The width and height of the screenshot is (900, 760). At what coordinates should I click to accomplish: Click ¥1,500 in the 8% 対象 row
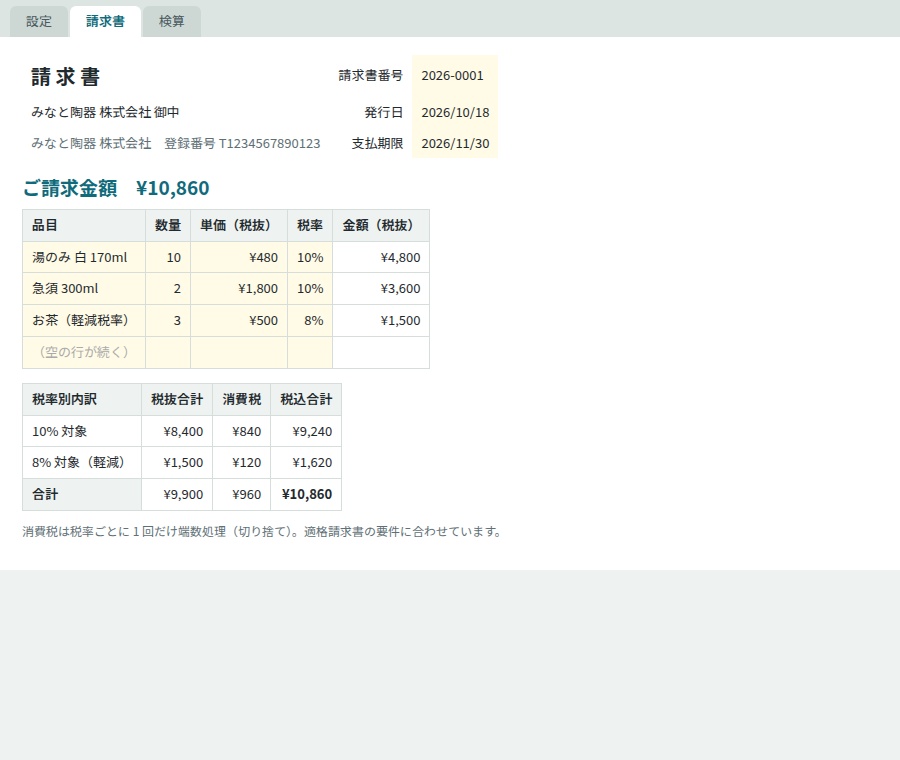point(177,463)
